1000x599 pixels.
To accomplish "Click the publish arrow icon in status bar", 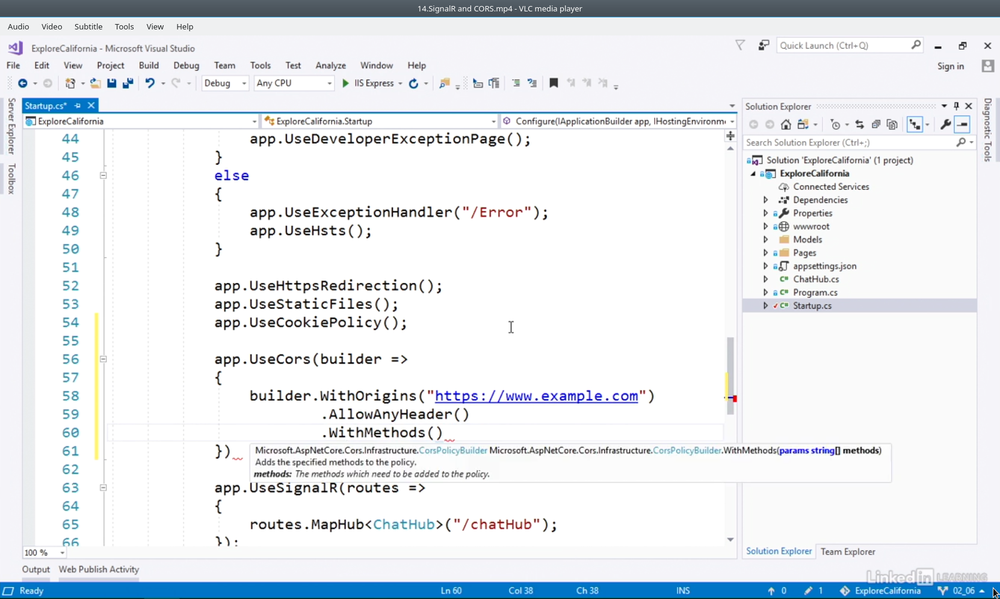I will point(771,591).
